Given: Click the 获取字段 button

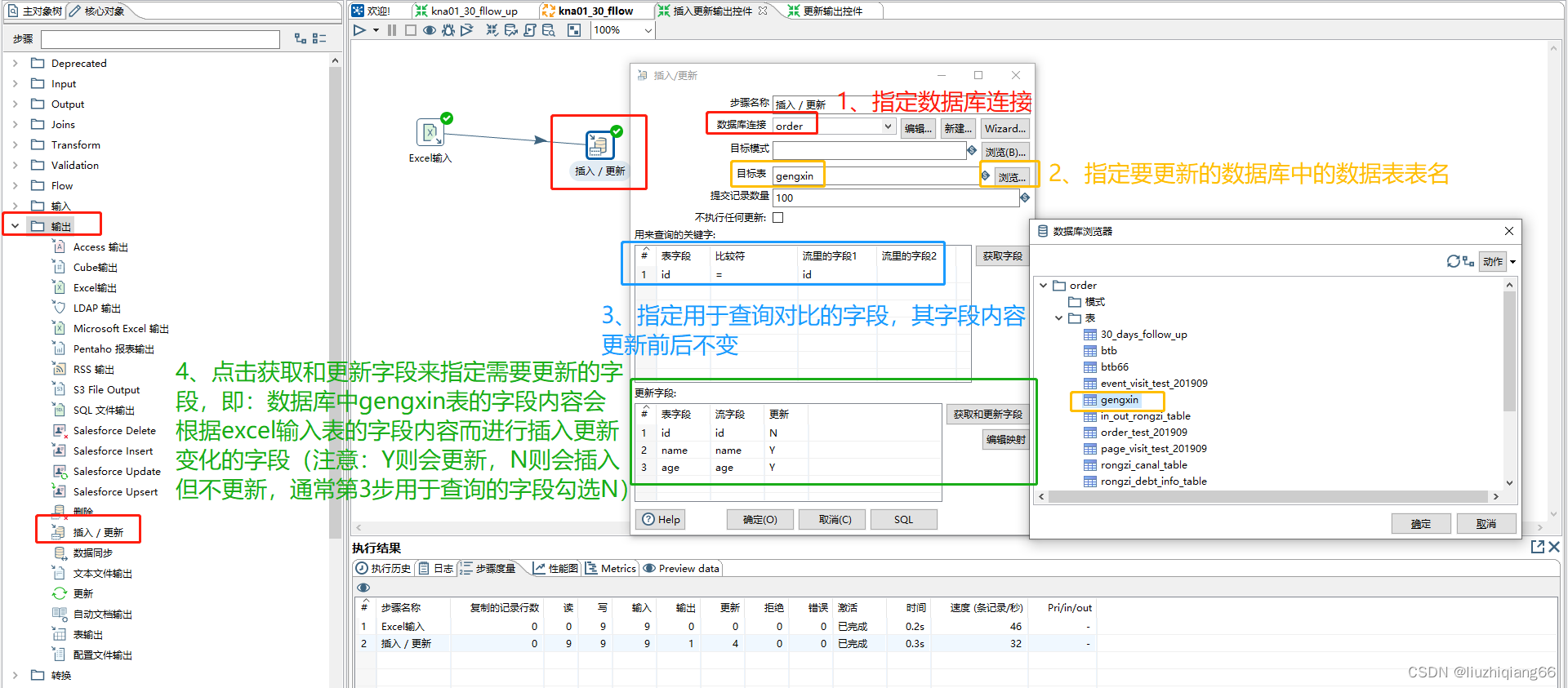Looking at the screenshot, I should 1002,255.
